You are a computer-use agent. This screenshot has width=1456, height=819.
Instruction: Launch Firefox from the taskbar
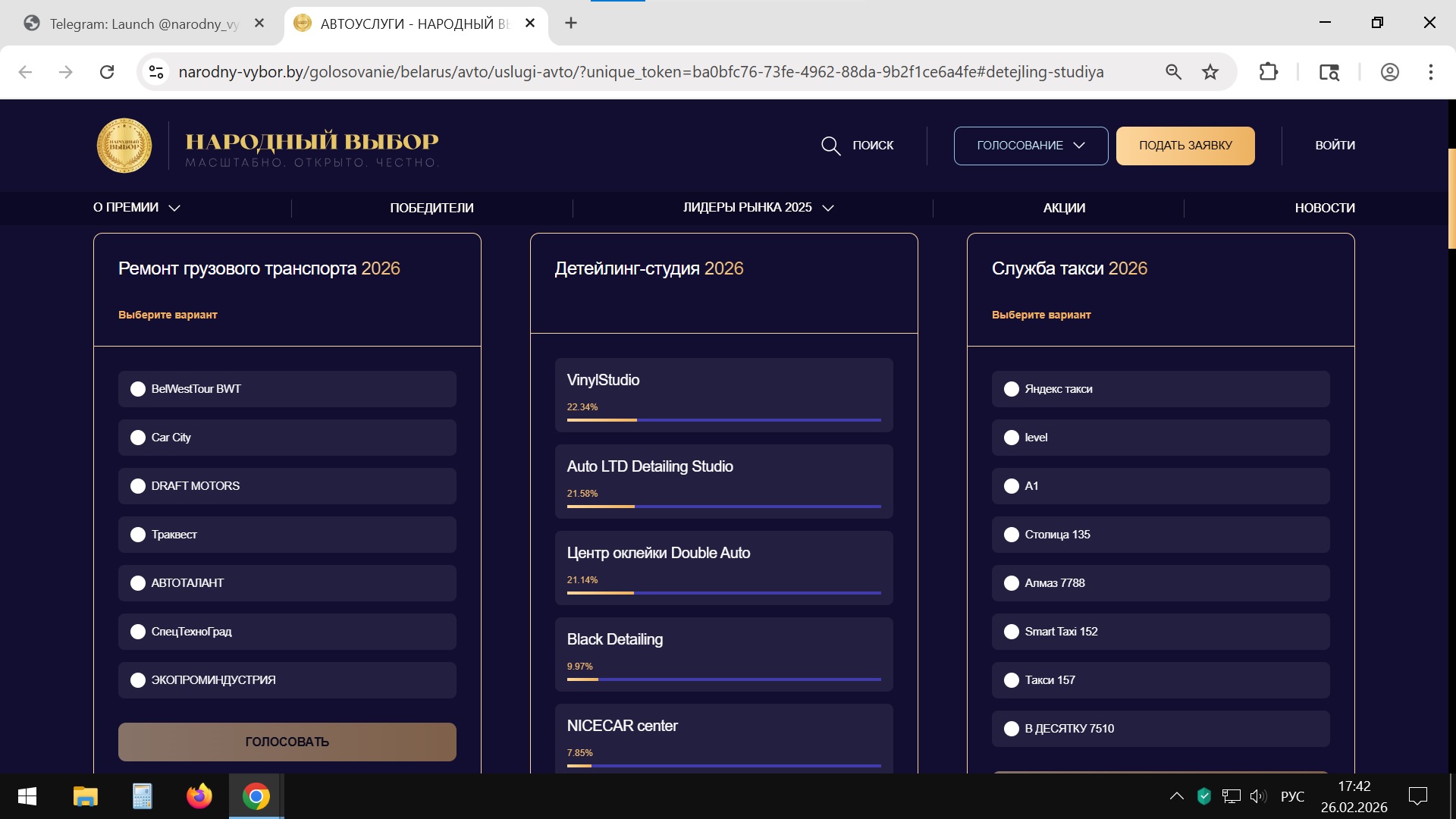[199, 796]
